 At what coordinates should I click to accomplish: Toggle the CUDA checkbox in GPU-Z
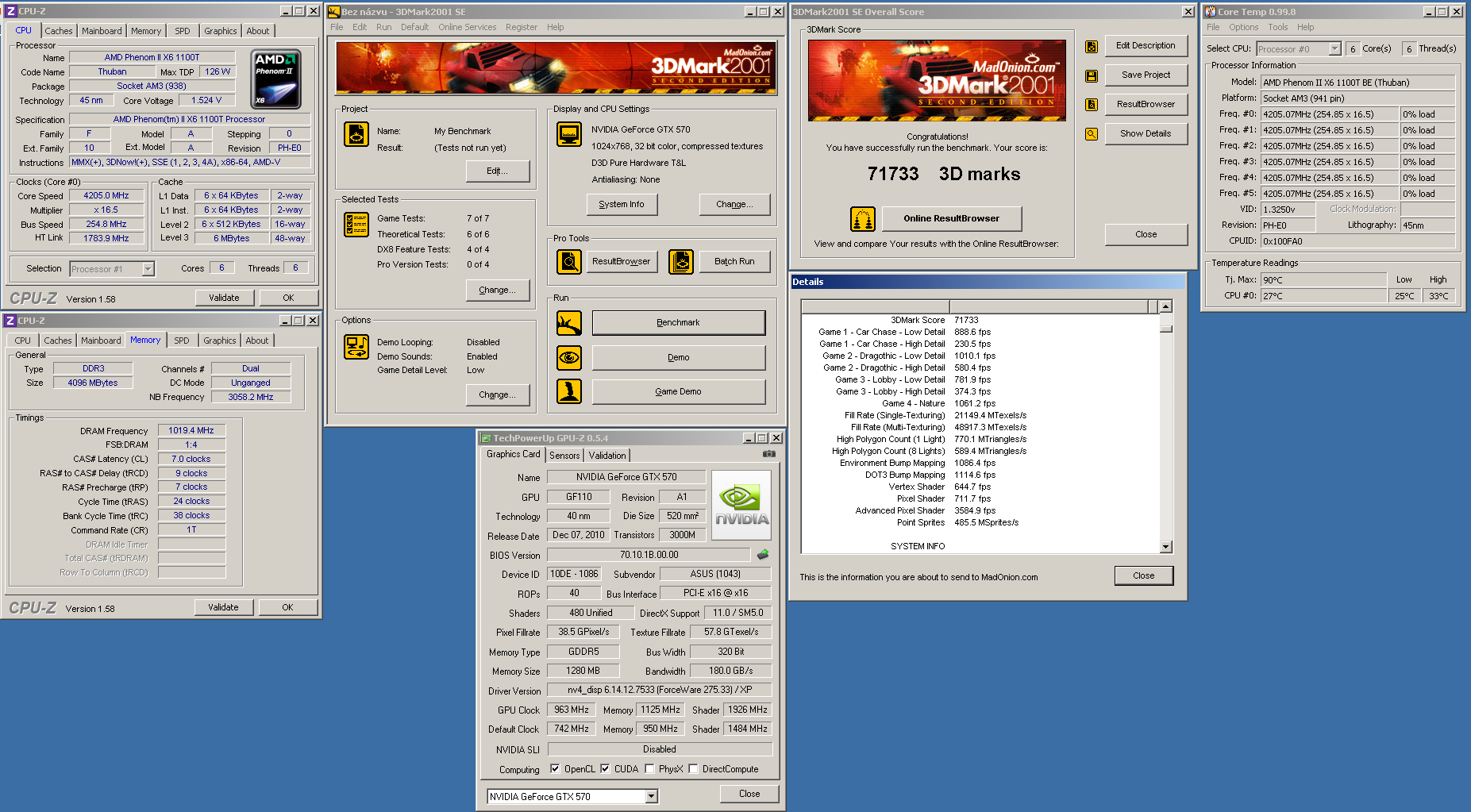tap(605, 768)
